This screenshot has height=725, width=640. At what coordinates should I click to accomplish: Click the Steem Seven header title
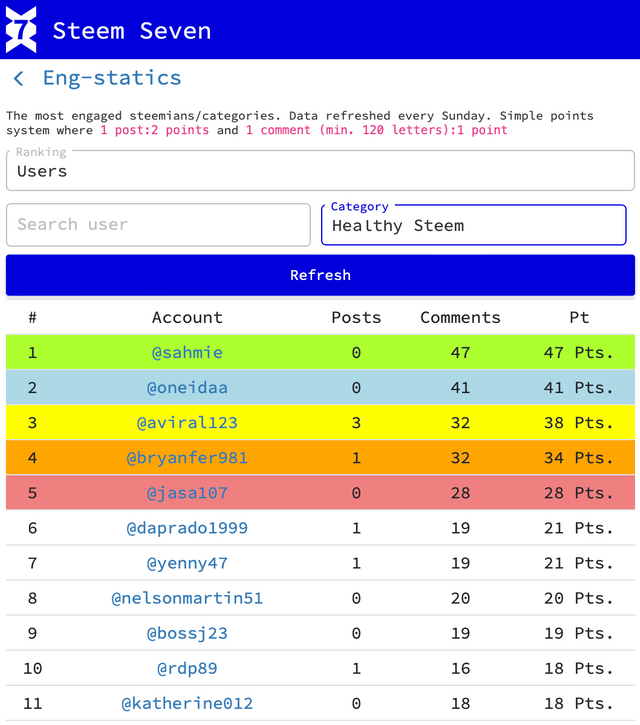132,31
